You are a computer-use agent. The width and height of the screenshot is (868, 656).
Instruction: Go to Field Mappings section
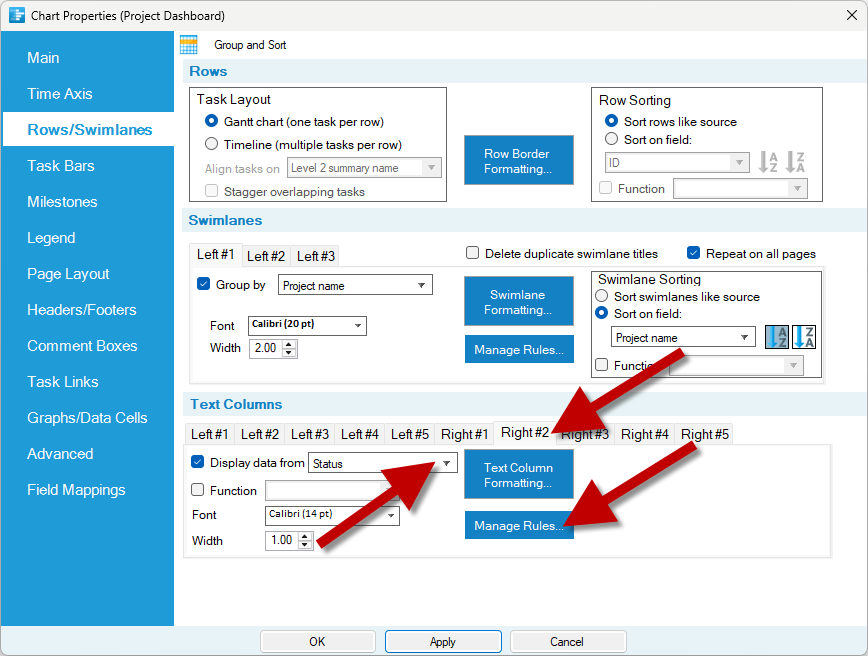click(76, 489)
